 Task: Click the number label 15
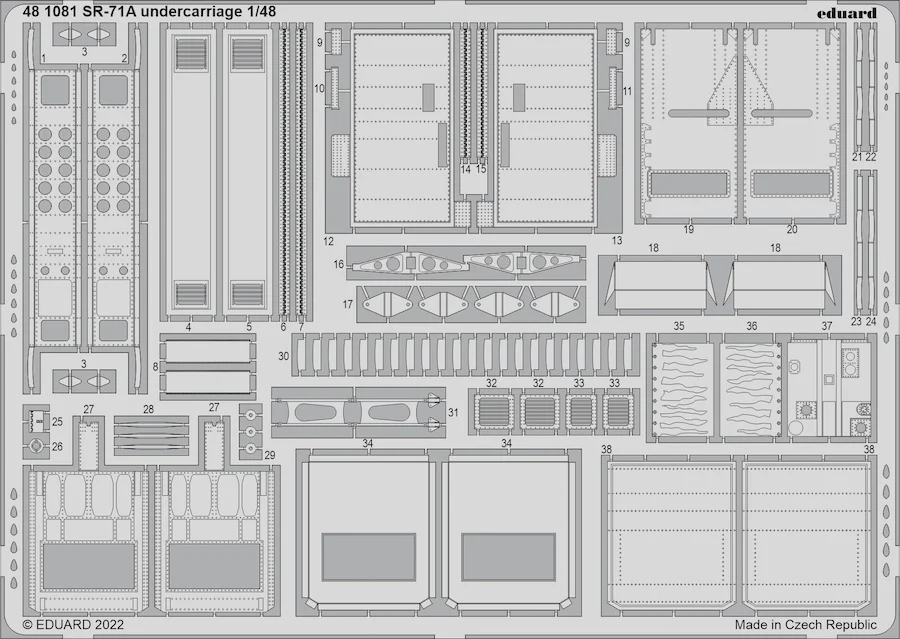pos(481,169)
